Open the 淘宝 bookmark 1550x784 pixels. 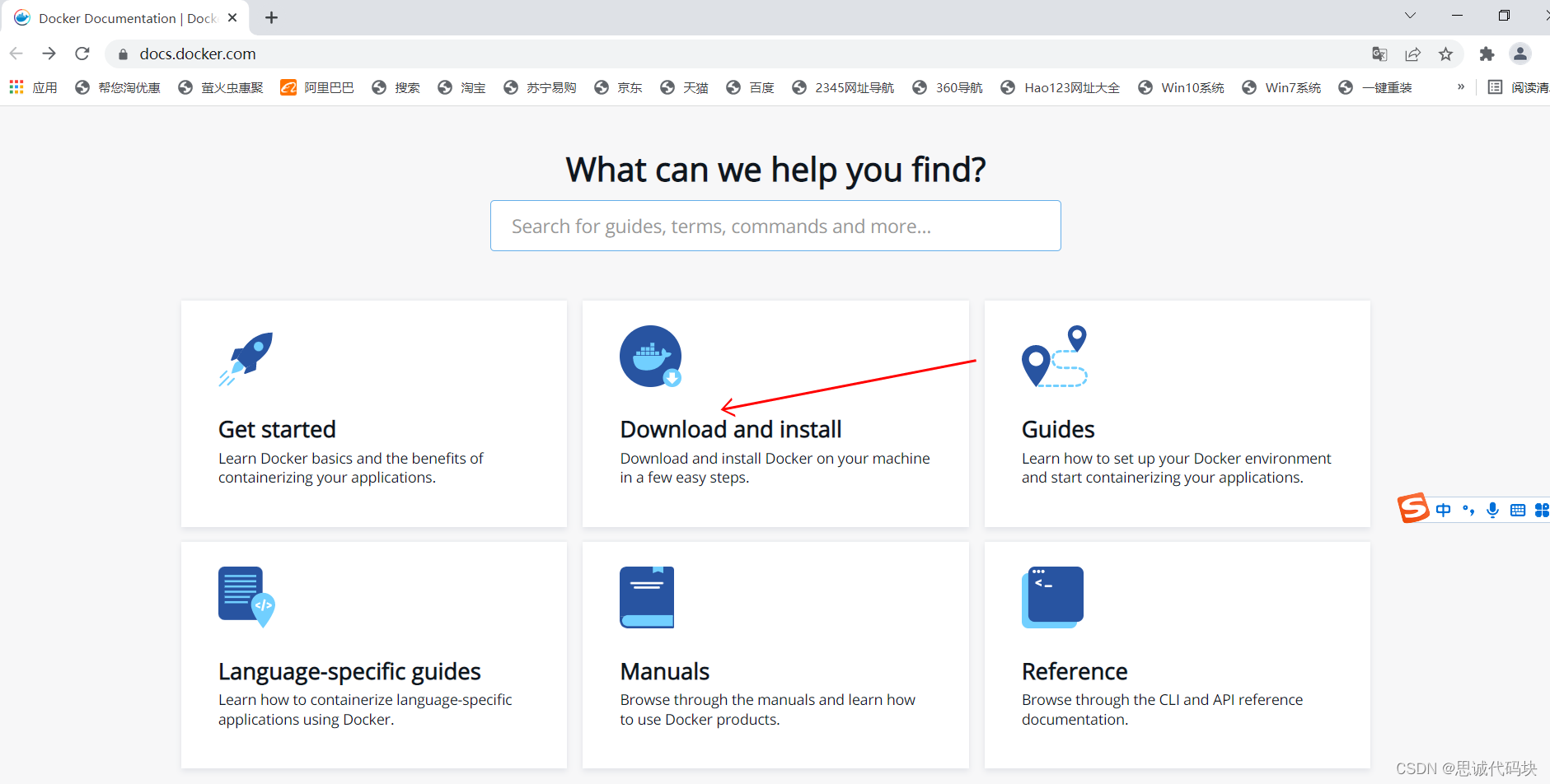[462, 87]
